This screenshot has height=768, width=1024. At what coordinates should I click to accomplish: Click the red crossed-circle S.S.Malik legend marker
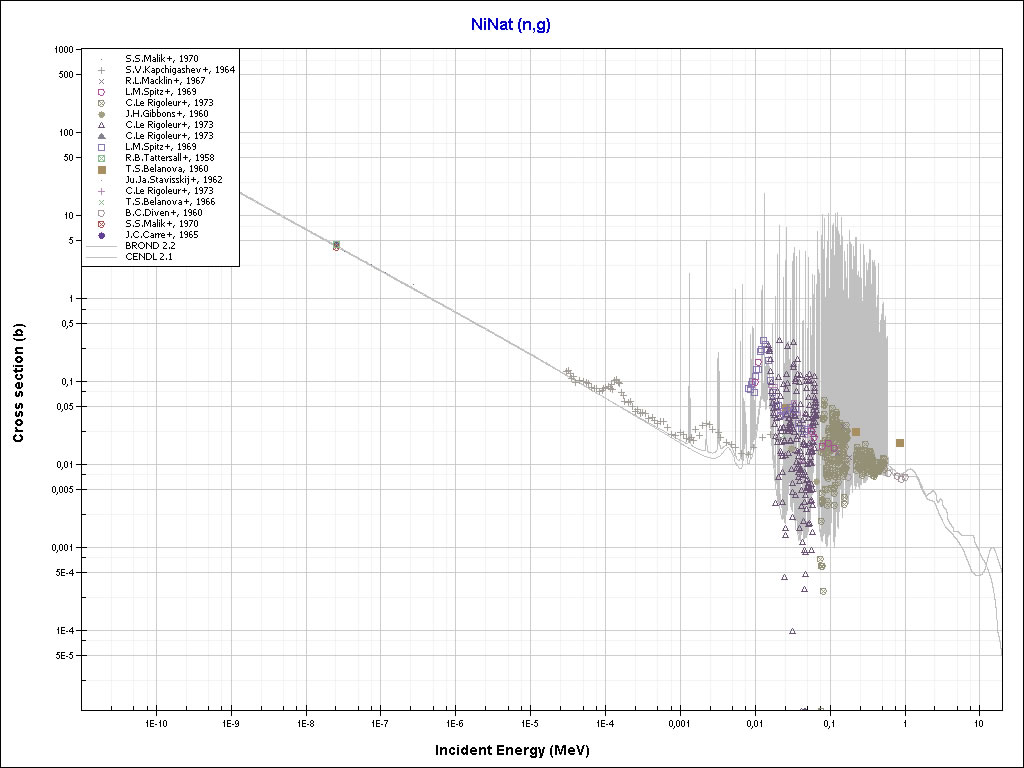[102, 224]
